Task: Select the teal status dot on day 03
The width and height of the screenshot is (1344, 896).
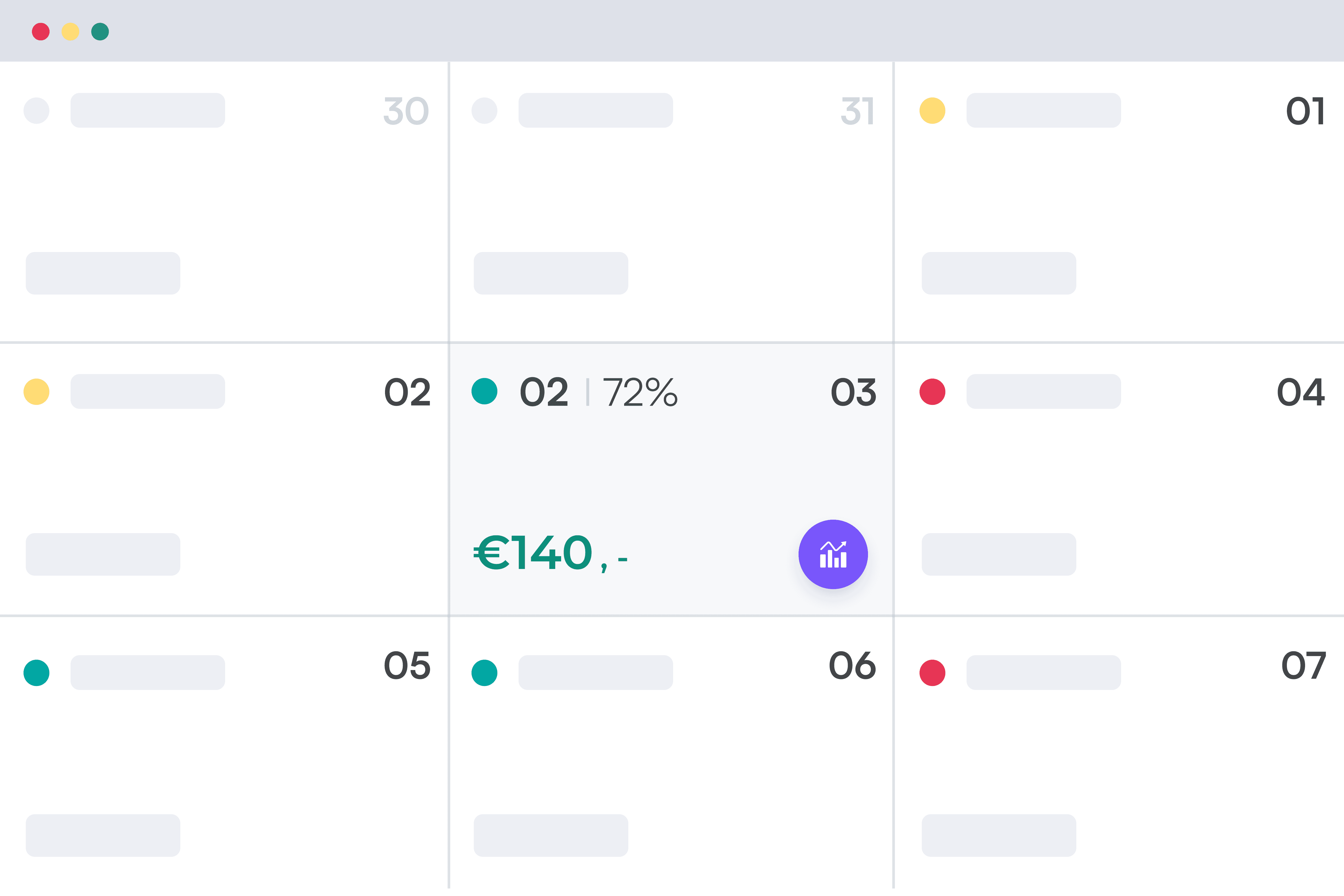Action: (485, 391)
